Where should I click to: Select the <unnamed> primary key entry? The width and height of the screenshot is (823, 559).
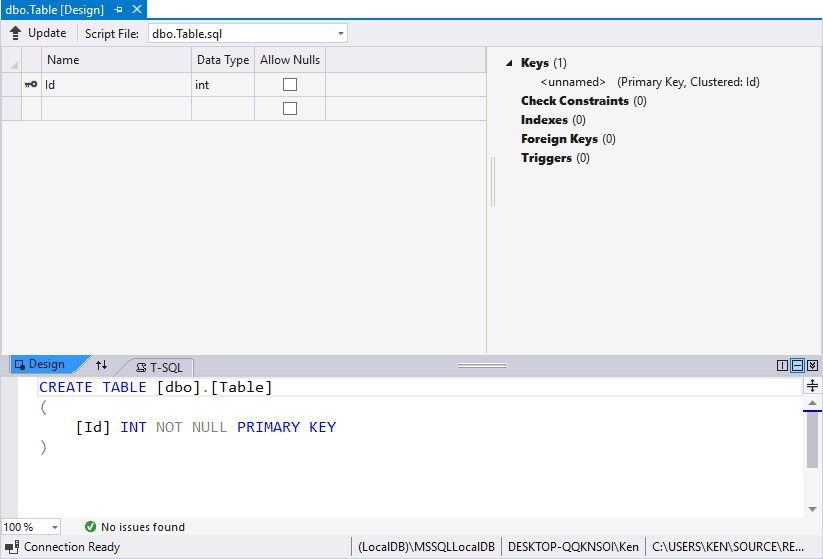click(x=650, y=82)
